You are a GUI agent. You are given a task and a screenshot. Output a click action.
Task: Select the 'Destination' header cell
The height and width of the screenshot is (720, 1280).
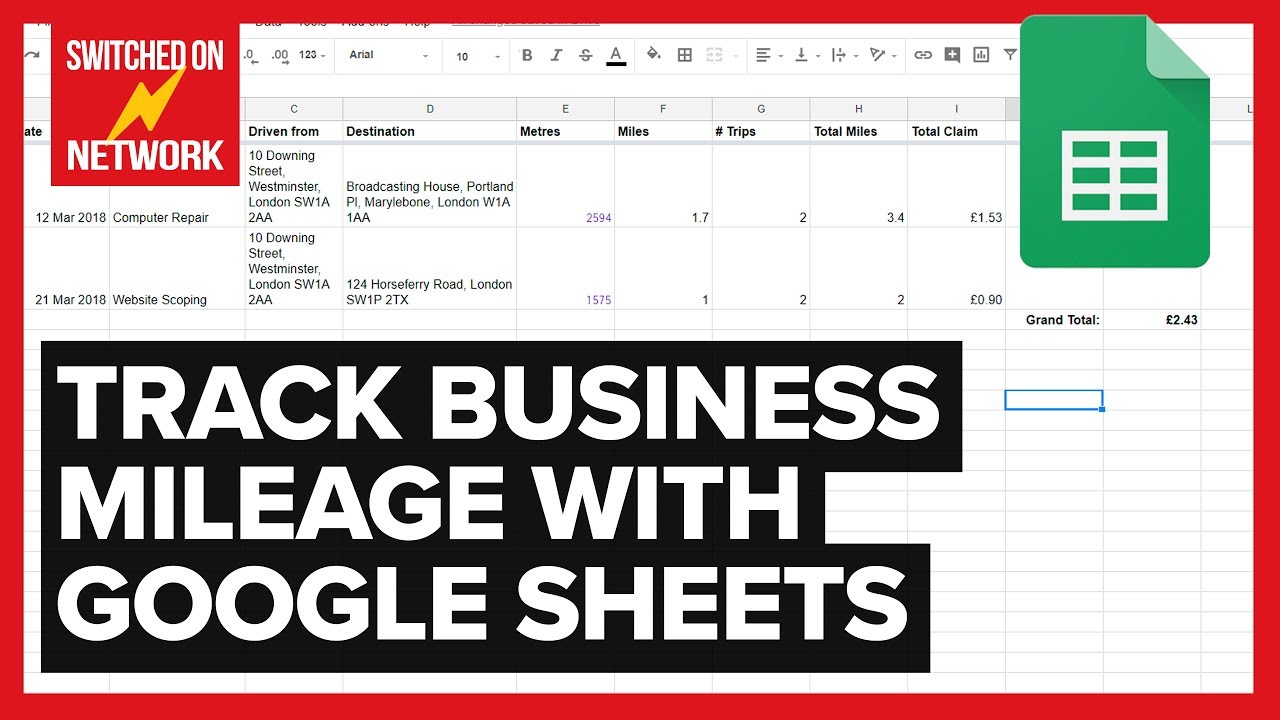[x=430, y=131]
